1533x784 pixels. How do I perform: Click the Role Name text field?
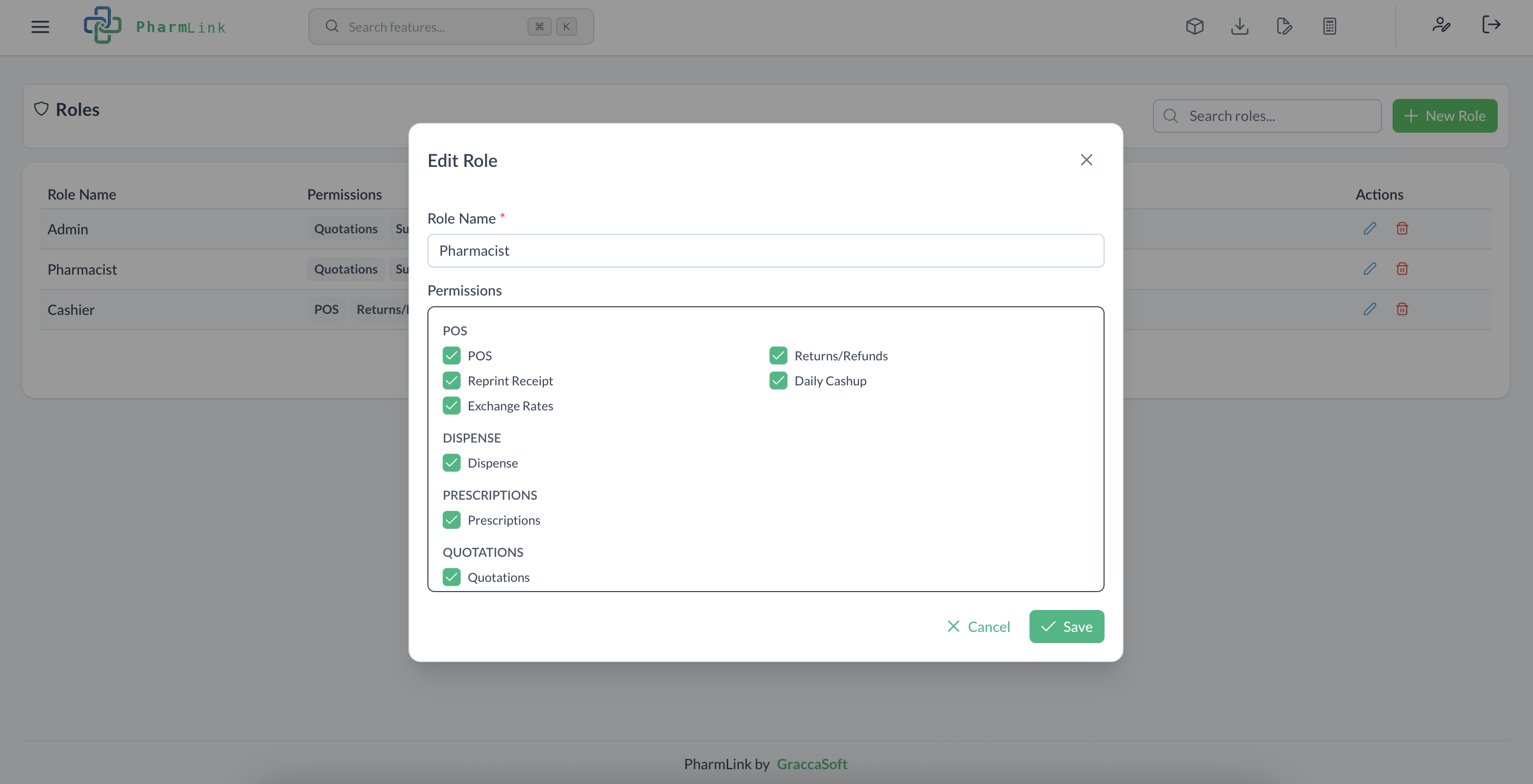765,251
